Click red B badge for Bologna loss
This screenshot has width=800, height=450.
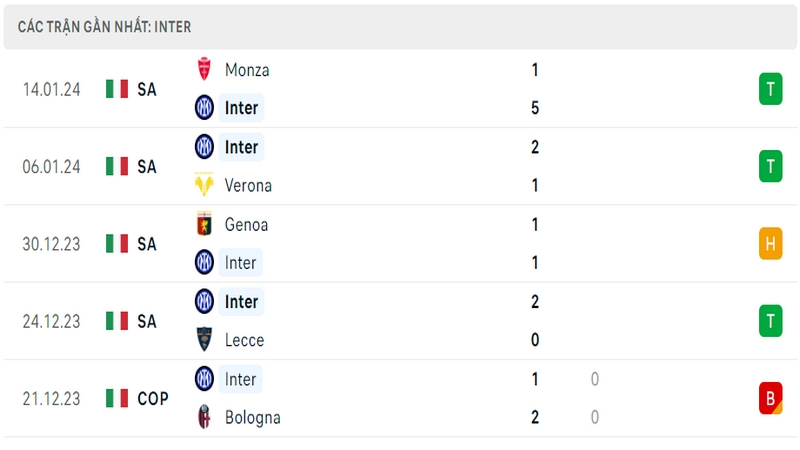tap(770, 398)
